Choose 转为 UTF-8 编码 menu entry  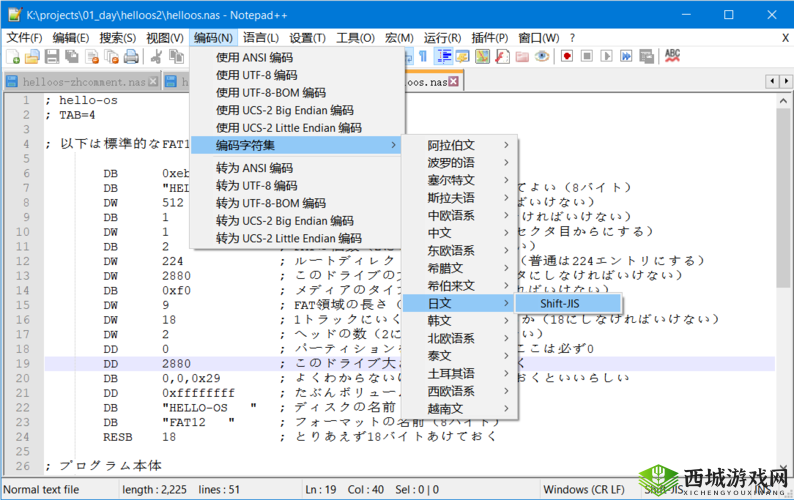pyautogui.click(x=257, y=186)
